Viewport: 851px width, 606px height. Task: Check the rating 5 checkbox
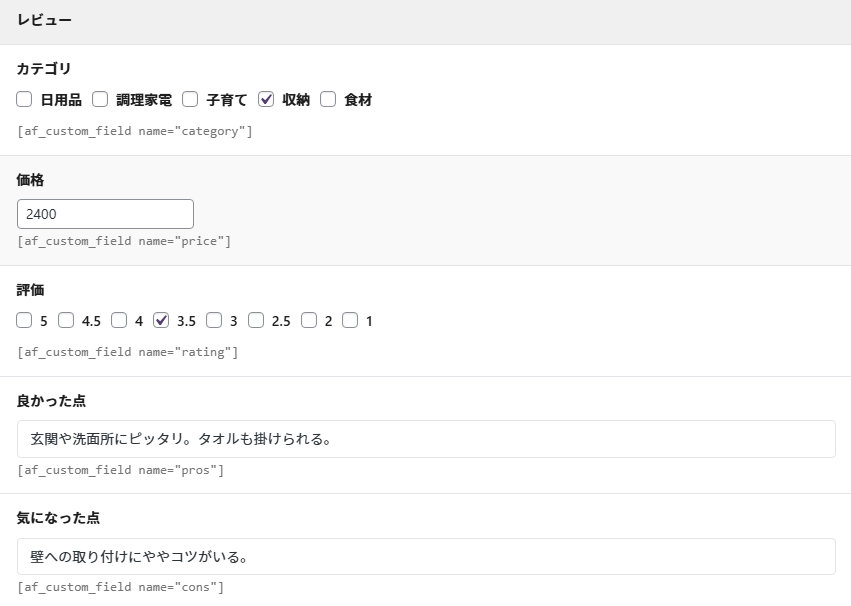click(25, 321)
